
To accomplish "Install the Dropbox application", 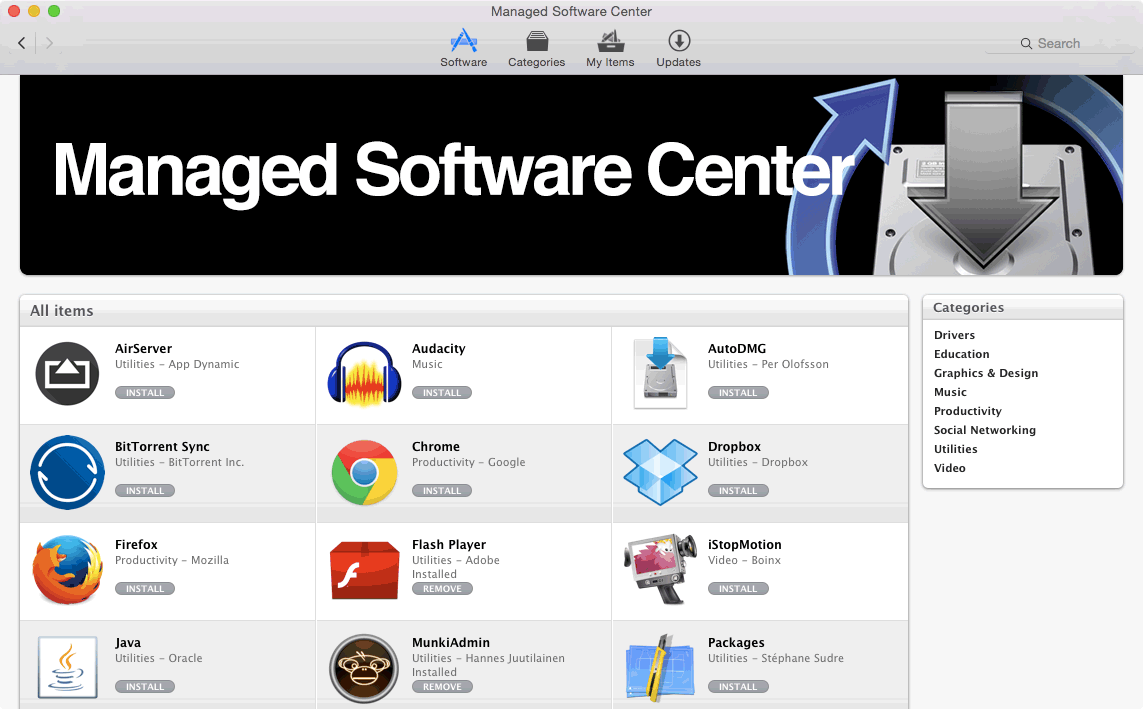I will coord(738,491).
